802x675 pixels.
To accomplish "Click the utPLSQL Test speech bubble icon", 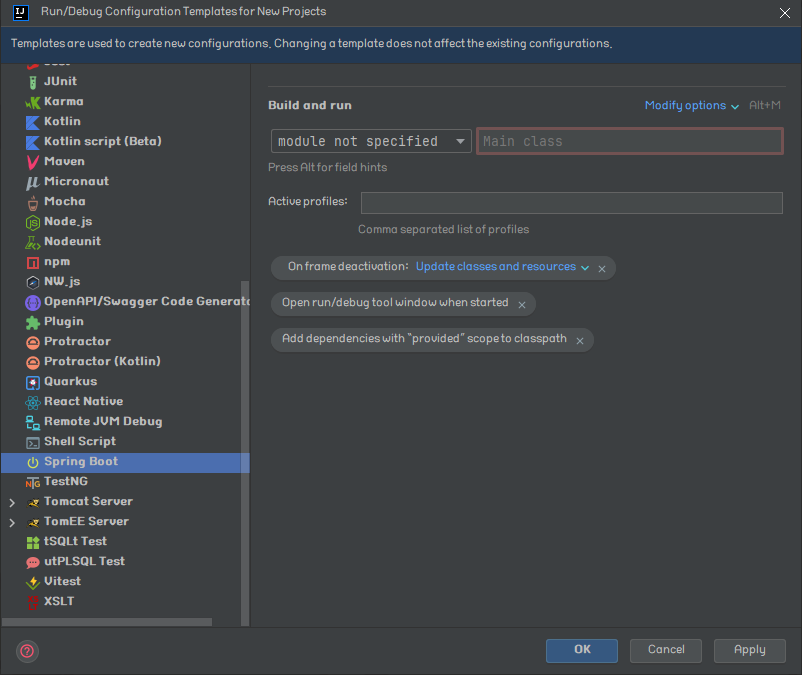I will [33, 562].
